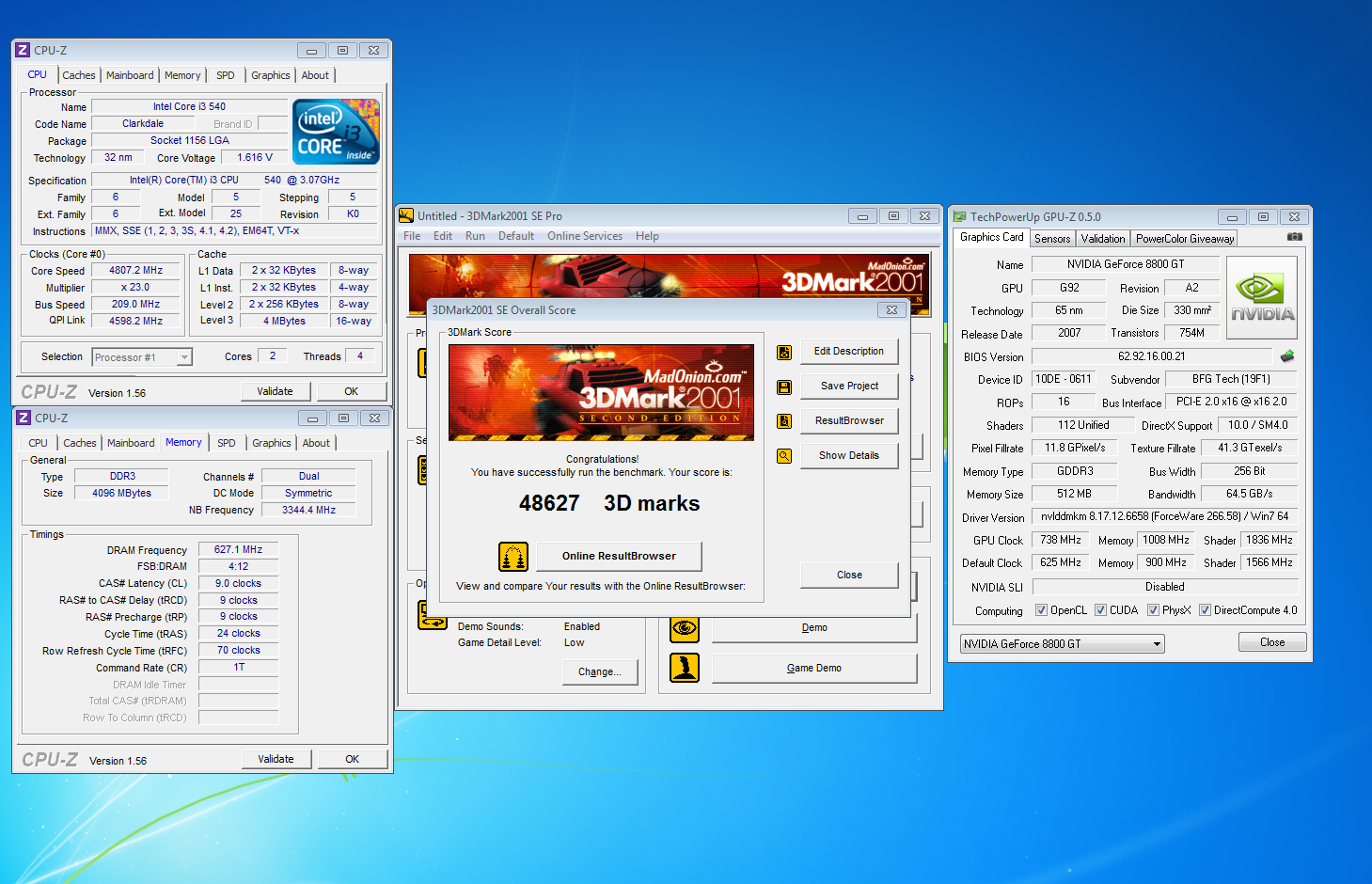Click the Online ResultBrowser button
This screenshot has width=1372, height=884.
619,556
